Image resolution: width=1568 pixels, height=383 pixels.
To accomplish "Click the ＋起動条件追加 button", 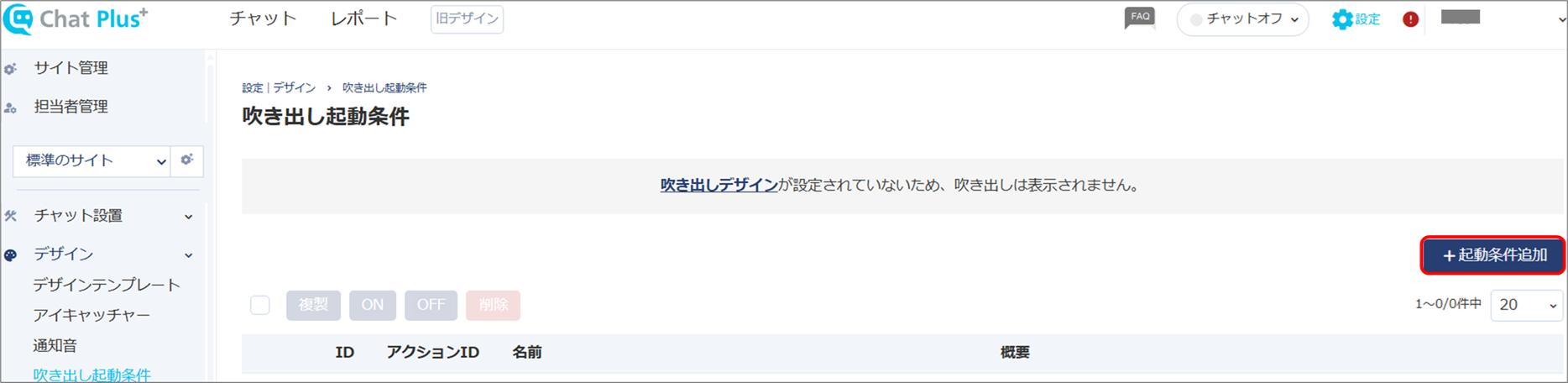I will click(x=1493, y=255).
